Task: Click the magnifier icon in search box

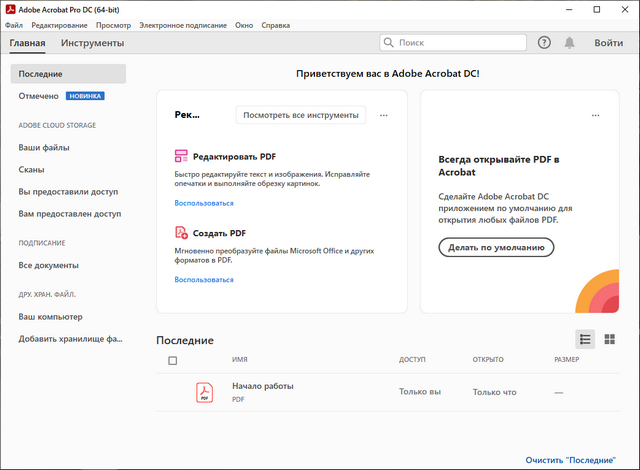Action: coord(390,43)
